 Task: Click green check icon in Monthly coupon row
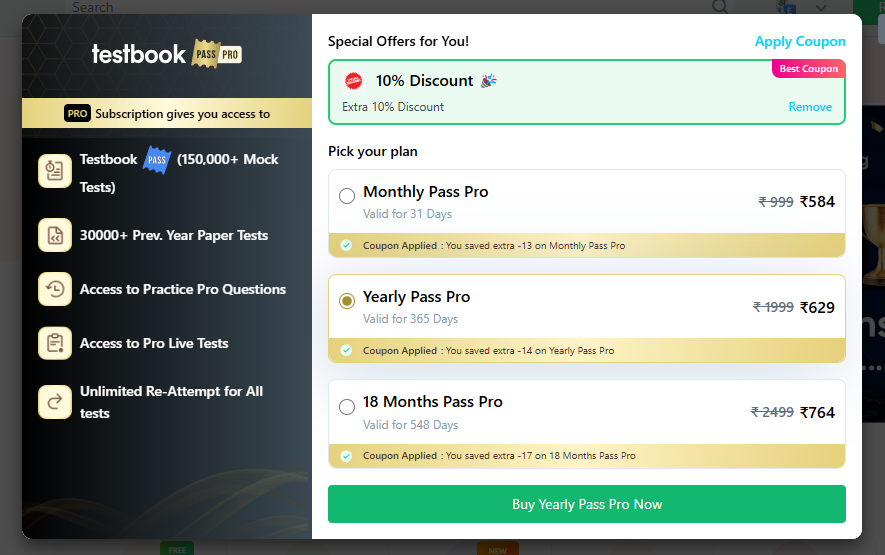click(347, 246)
